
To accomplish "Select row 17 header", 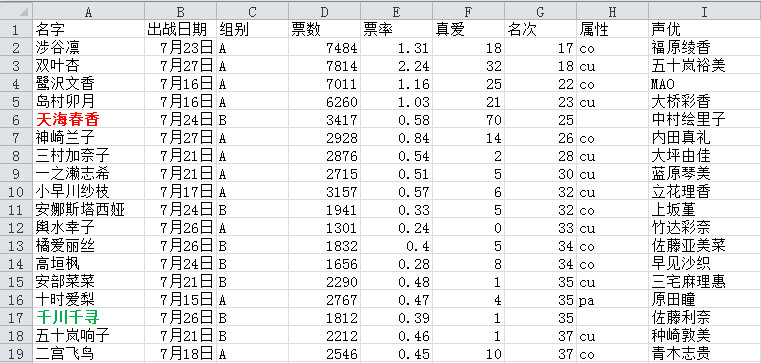I will [17, 318].
